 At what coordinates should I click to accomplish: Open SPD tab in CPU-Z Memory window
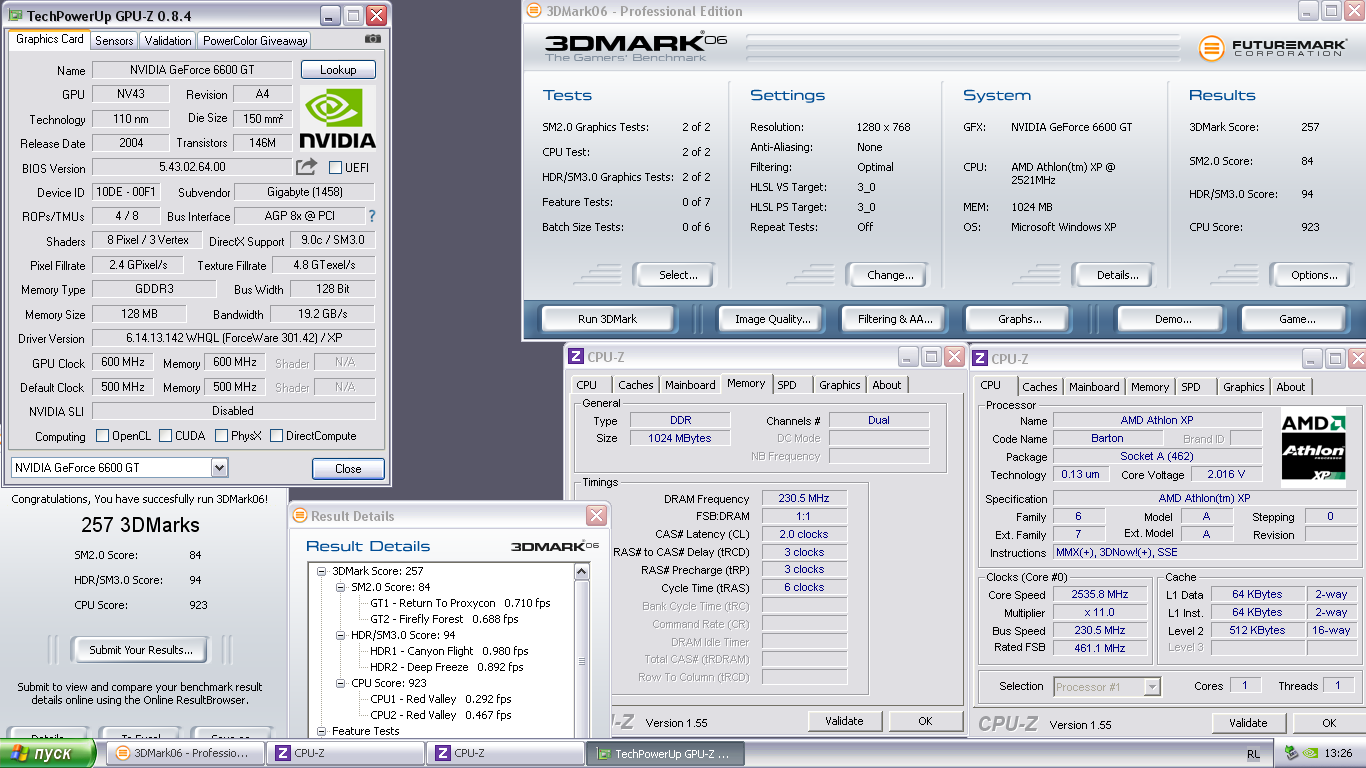787,385
